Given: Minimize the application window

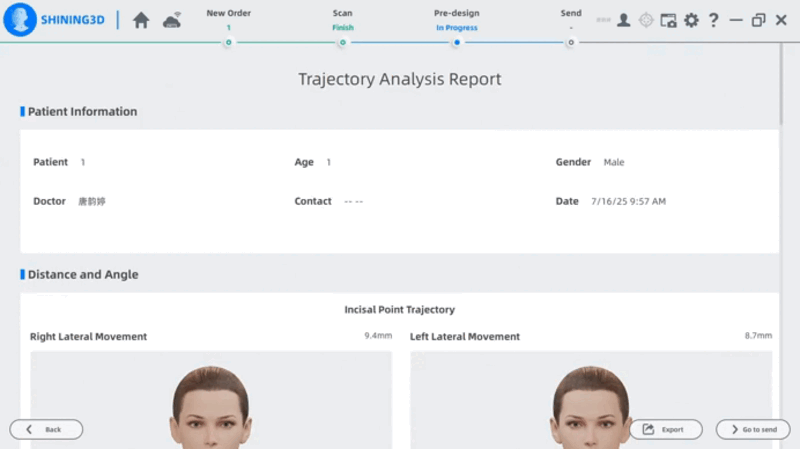Looking at the screenshot, I should click(736, 20).
